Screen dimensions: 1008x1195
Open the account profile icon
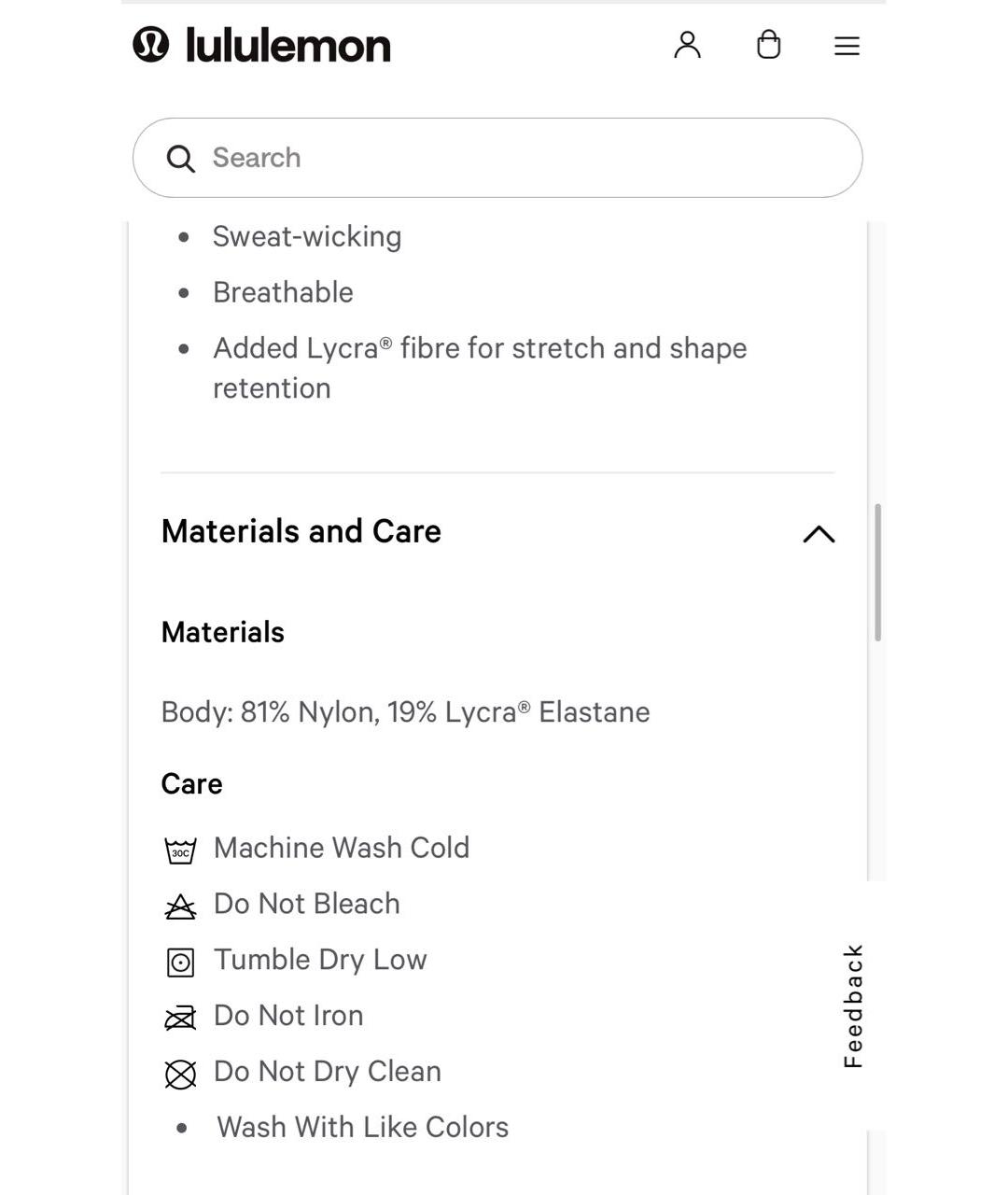pyautogui.click(x=687, y=45)
